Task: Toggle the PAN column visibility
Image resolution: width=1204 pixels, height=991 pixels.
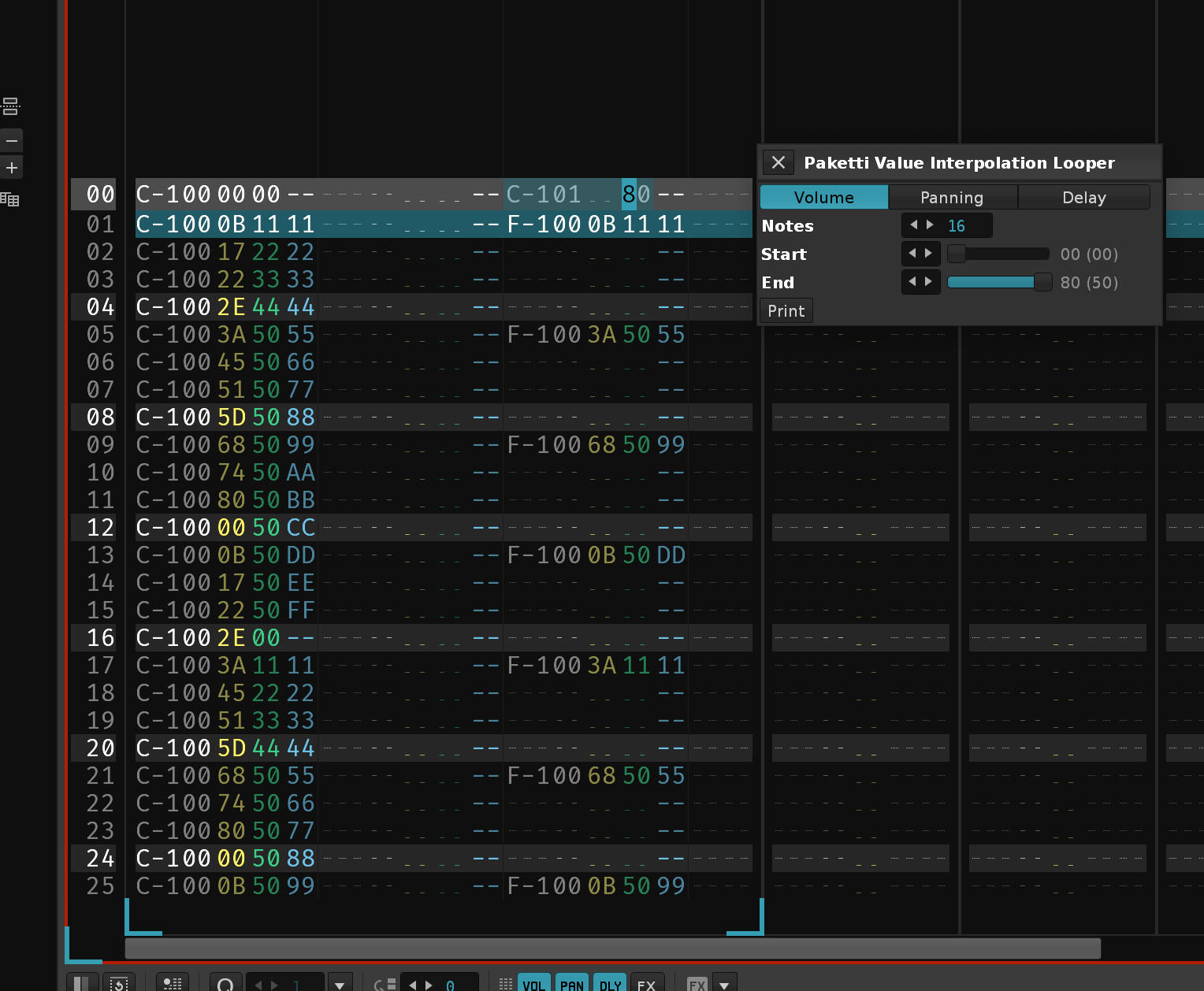Action: coord(572,984)
